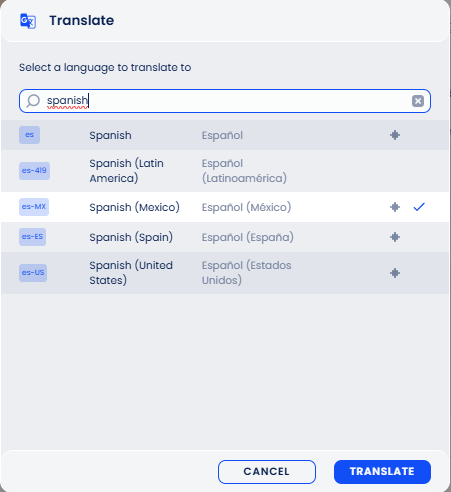Clear the search field with X icon
The width and height of the screenshot is (451, 492).
click(418, 101)
